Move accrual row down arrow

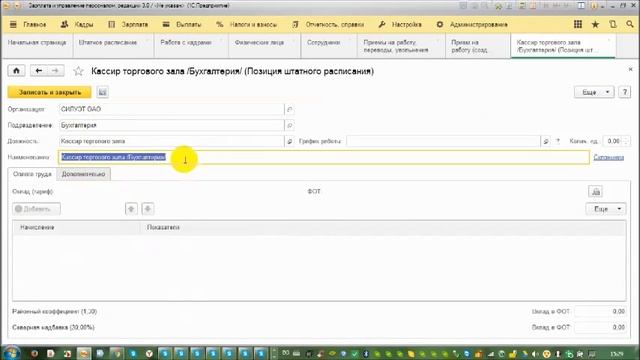pos(148,209)
